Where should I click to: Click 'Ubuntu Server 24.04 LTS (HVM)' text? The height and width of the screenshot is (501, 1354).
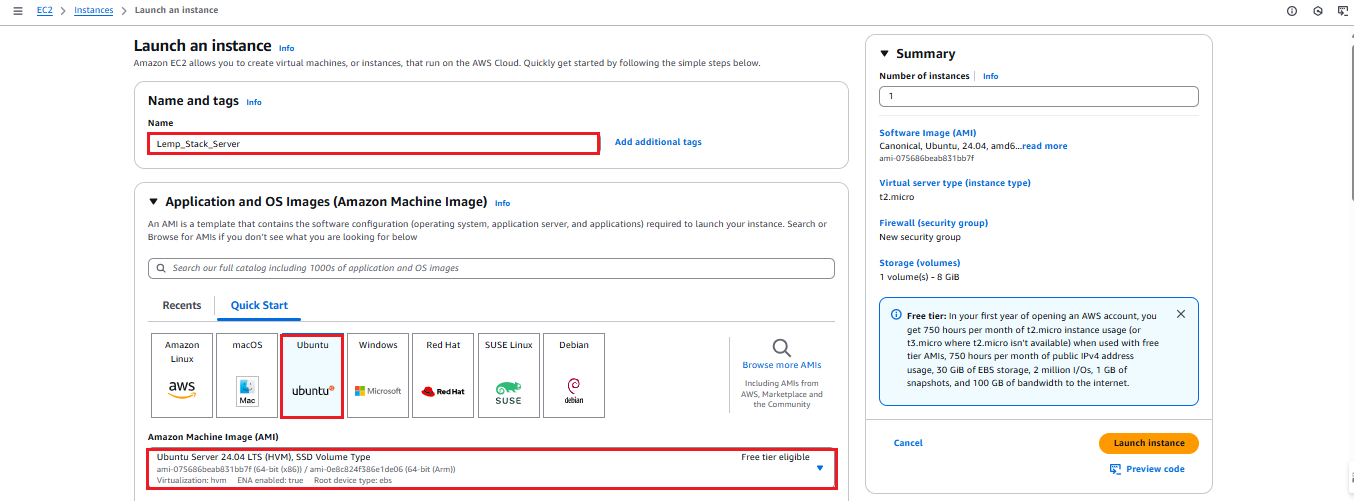click(225, 457)
